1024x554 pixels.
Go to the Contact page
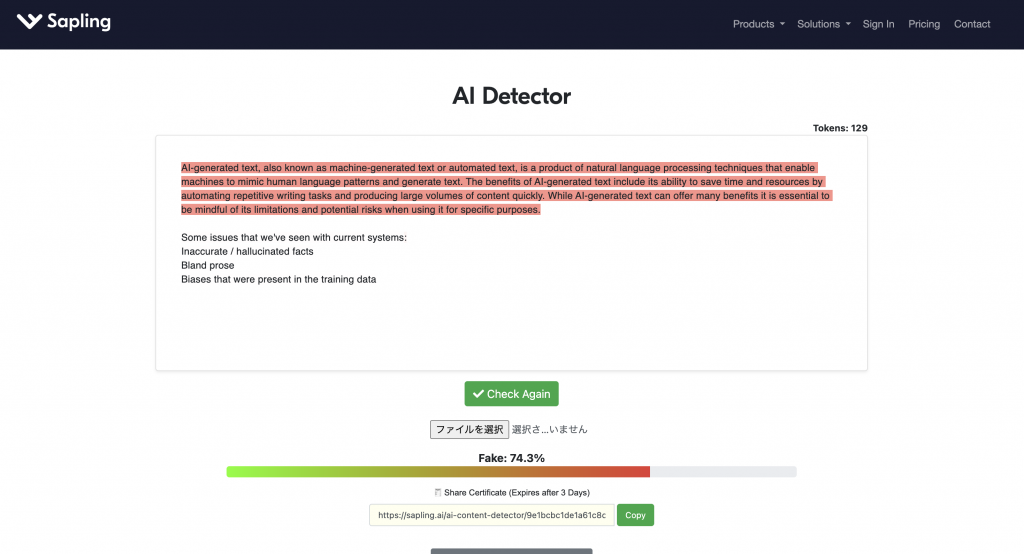click(972, 24)
